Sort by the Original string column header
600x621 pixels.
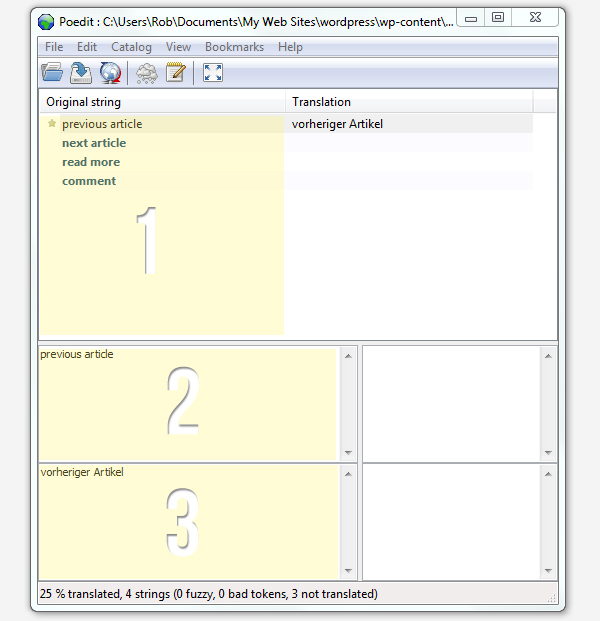[x=162, y=102]
